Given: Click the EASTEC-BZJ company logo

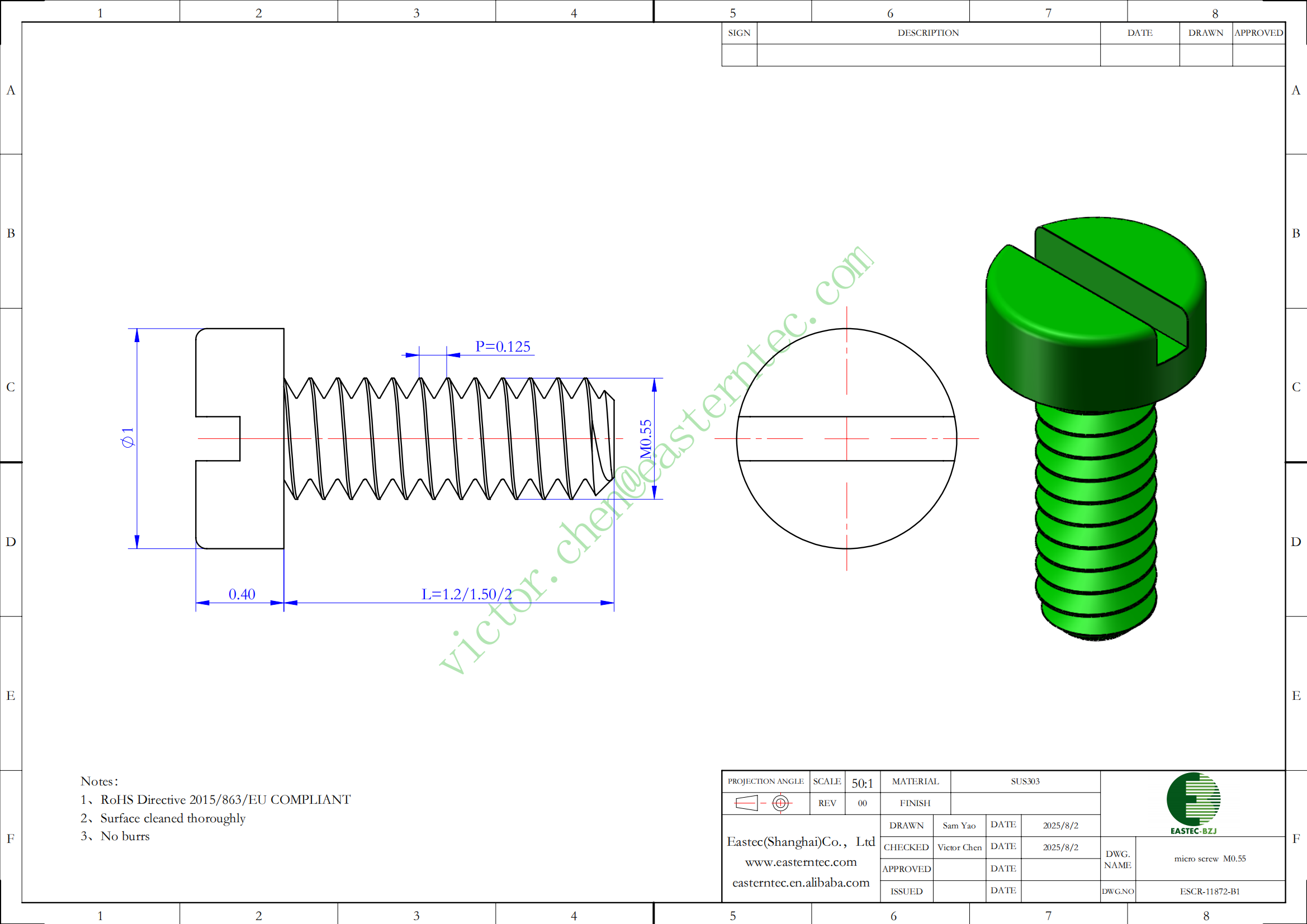Looking at the screenshot, I should coord(1193,803).
